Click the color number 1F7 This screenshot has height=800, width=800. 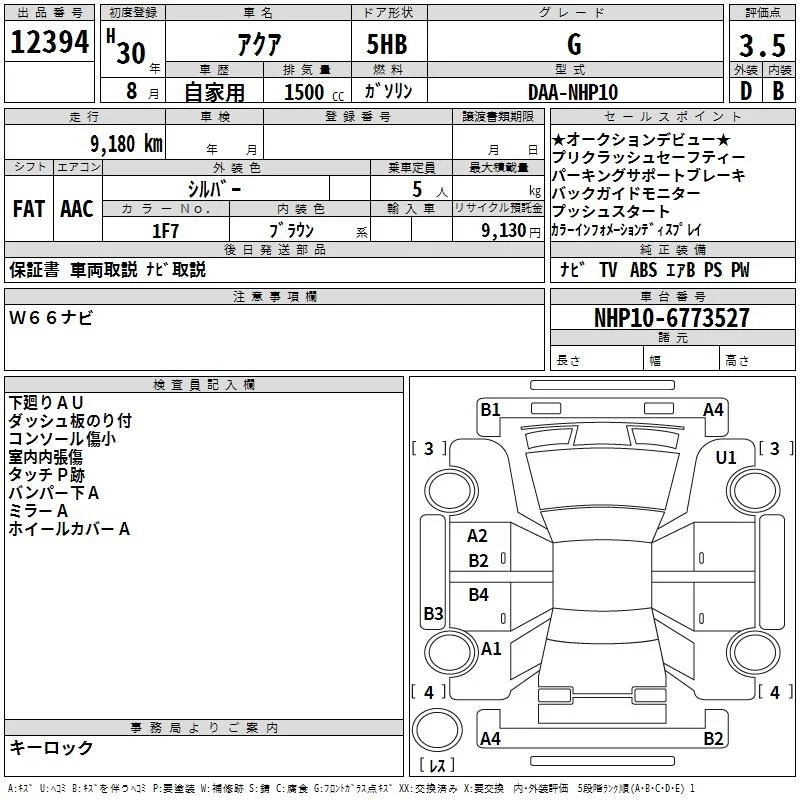165,231
